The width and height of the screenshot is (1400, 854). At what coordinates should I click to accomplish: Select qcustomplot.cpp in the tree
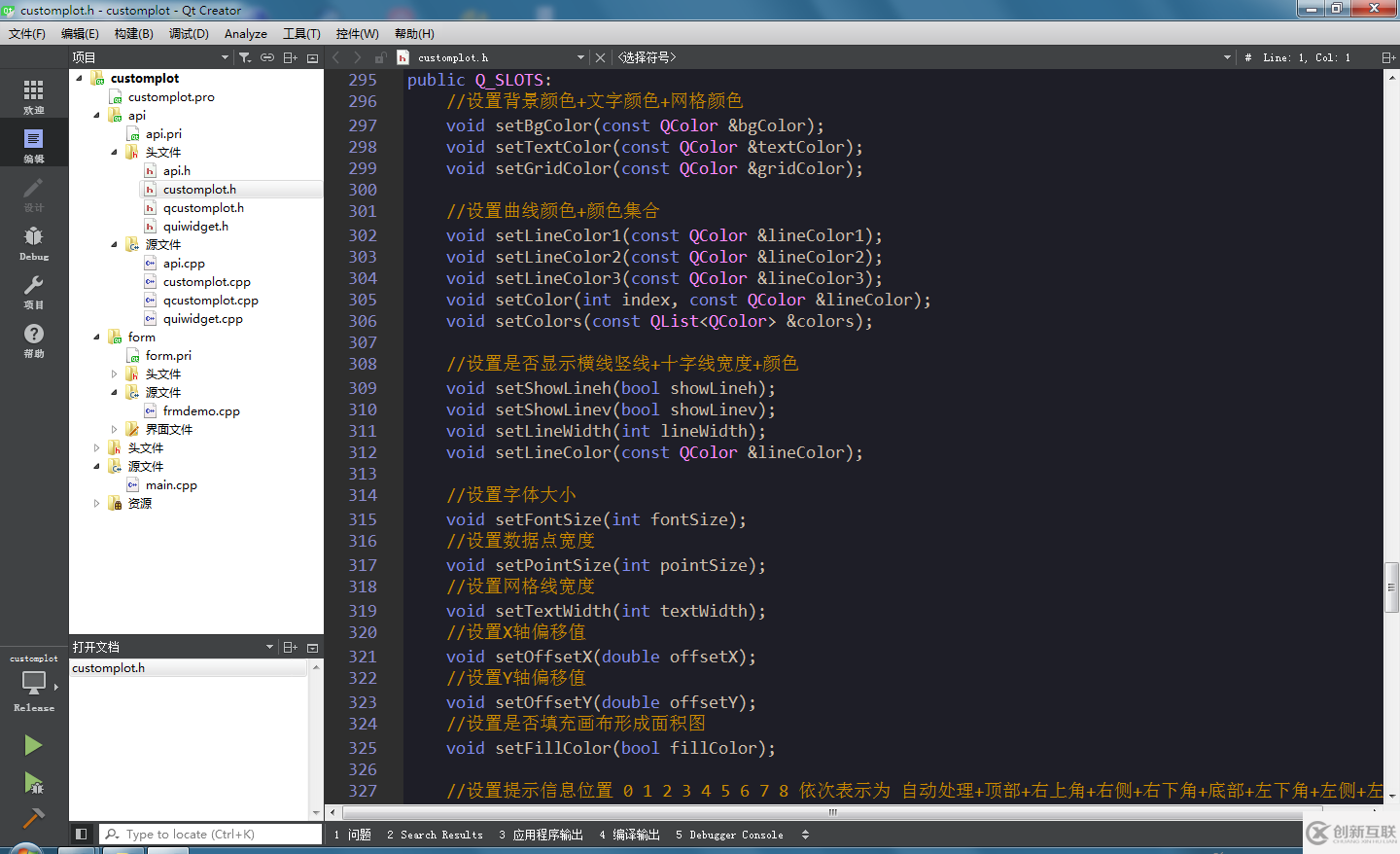point(211,300)
